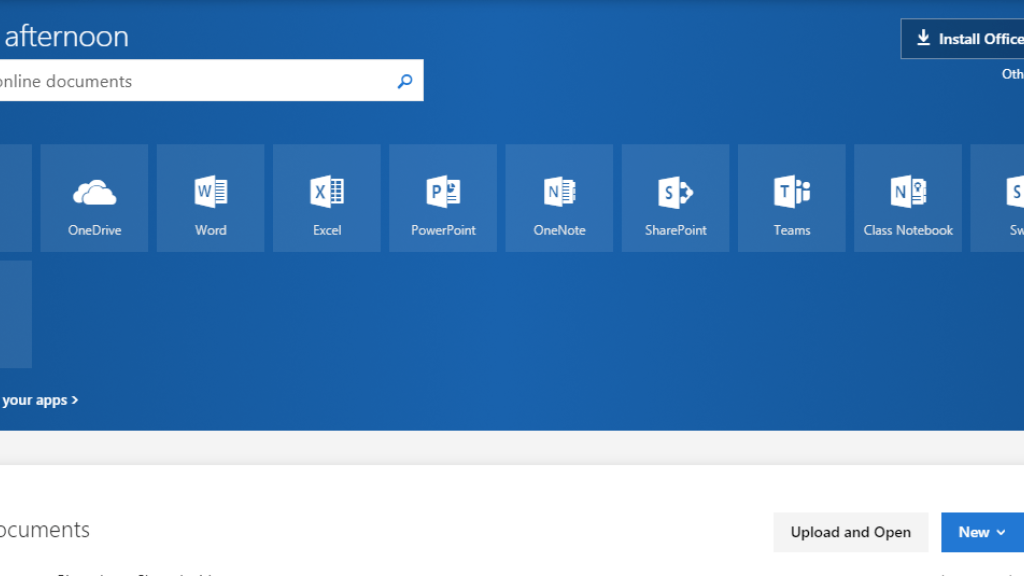Click the Upload and Open button
The height and width of the screenshot is (576, 1024).
pos(850,532)
